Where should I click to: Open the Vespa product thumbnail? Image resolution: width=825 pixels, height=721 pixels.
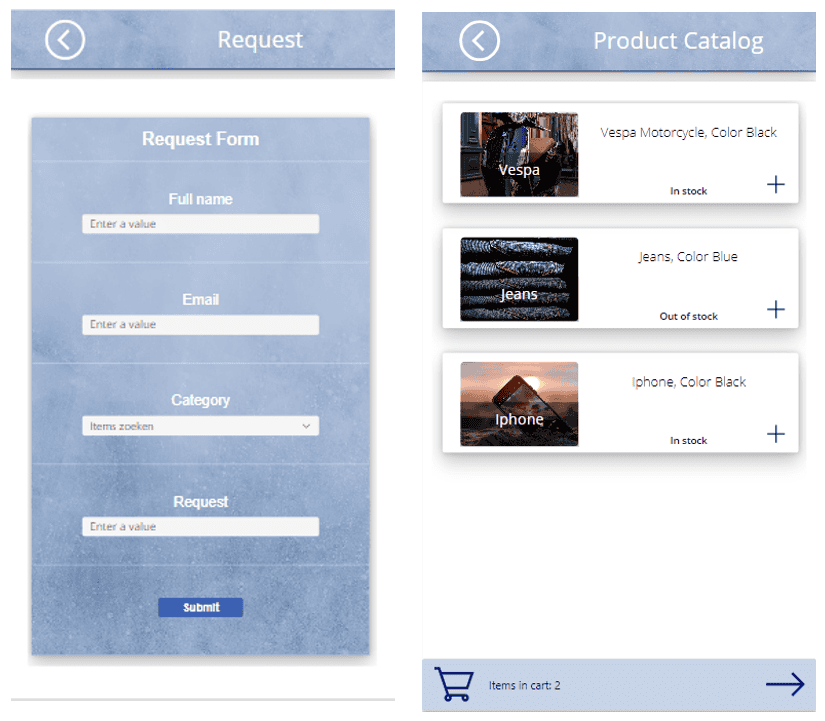[x=519, y=155]
